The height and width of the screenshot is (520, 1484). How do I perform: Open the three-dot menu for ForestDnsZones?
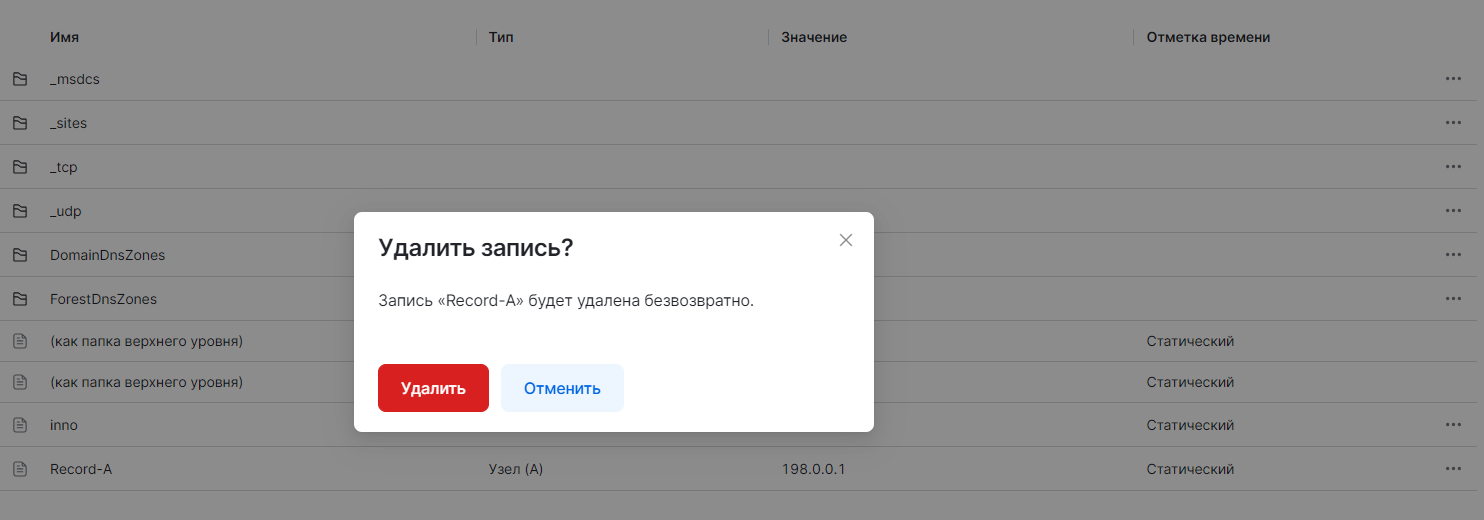tap(1453, 299)
